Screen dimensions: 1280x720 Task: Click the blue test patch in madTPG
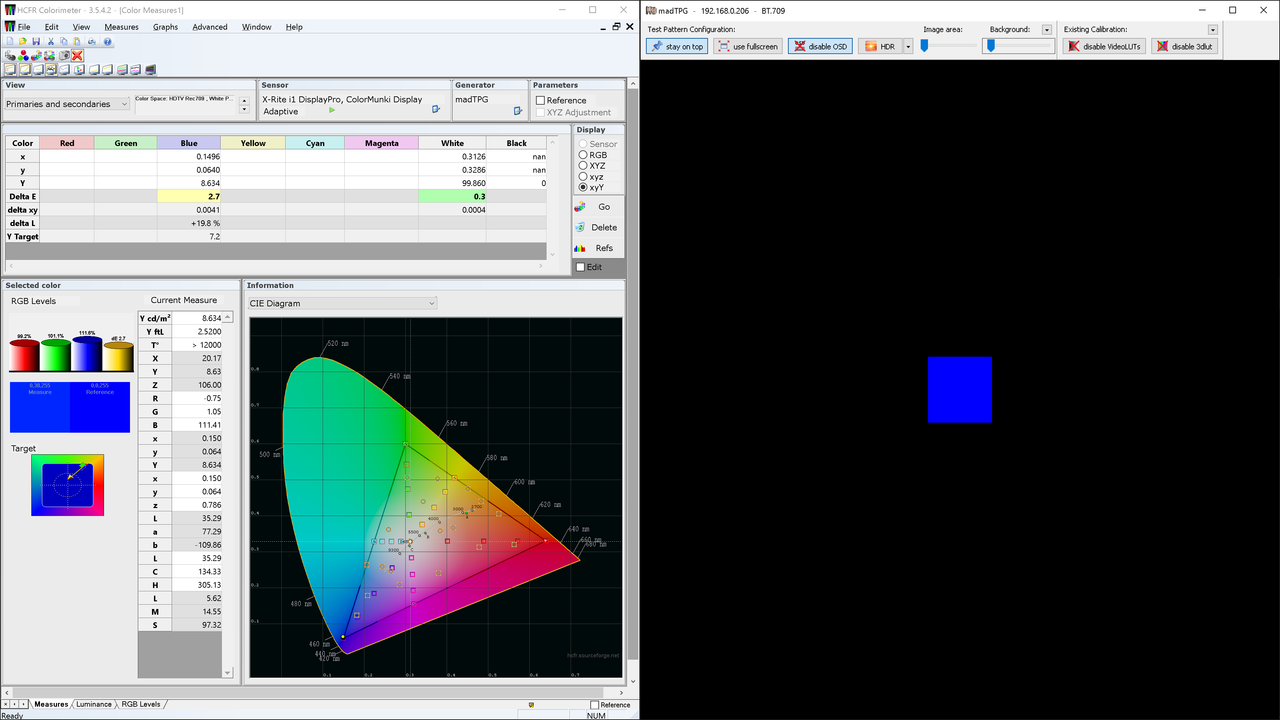[x=960, y=390]
